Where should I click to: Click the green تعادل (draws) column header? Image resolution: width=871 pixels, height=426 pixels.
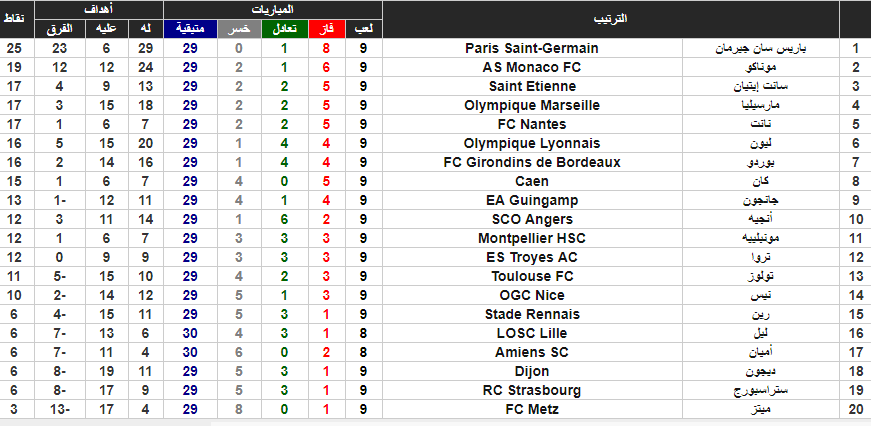[284, 29]
